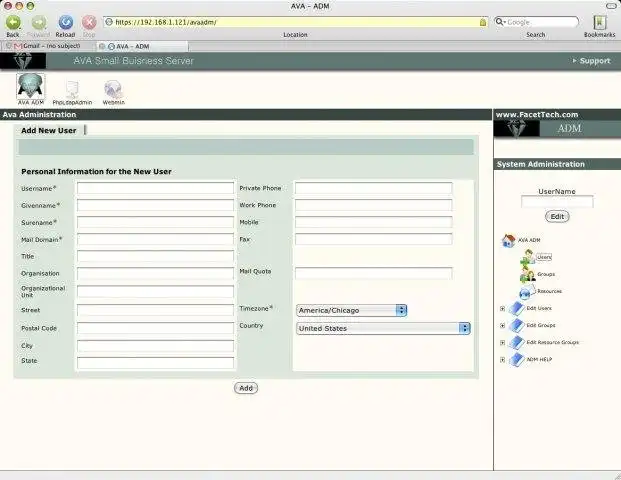
Task: Click the Organisation input field
Action: [155, 273]
